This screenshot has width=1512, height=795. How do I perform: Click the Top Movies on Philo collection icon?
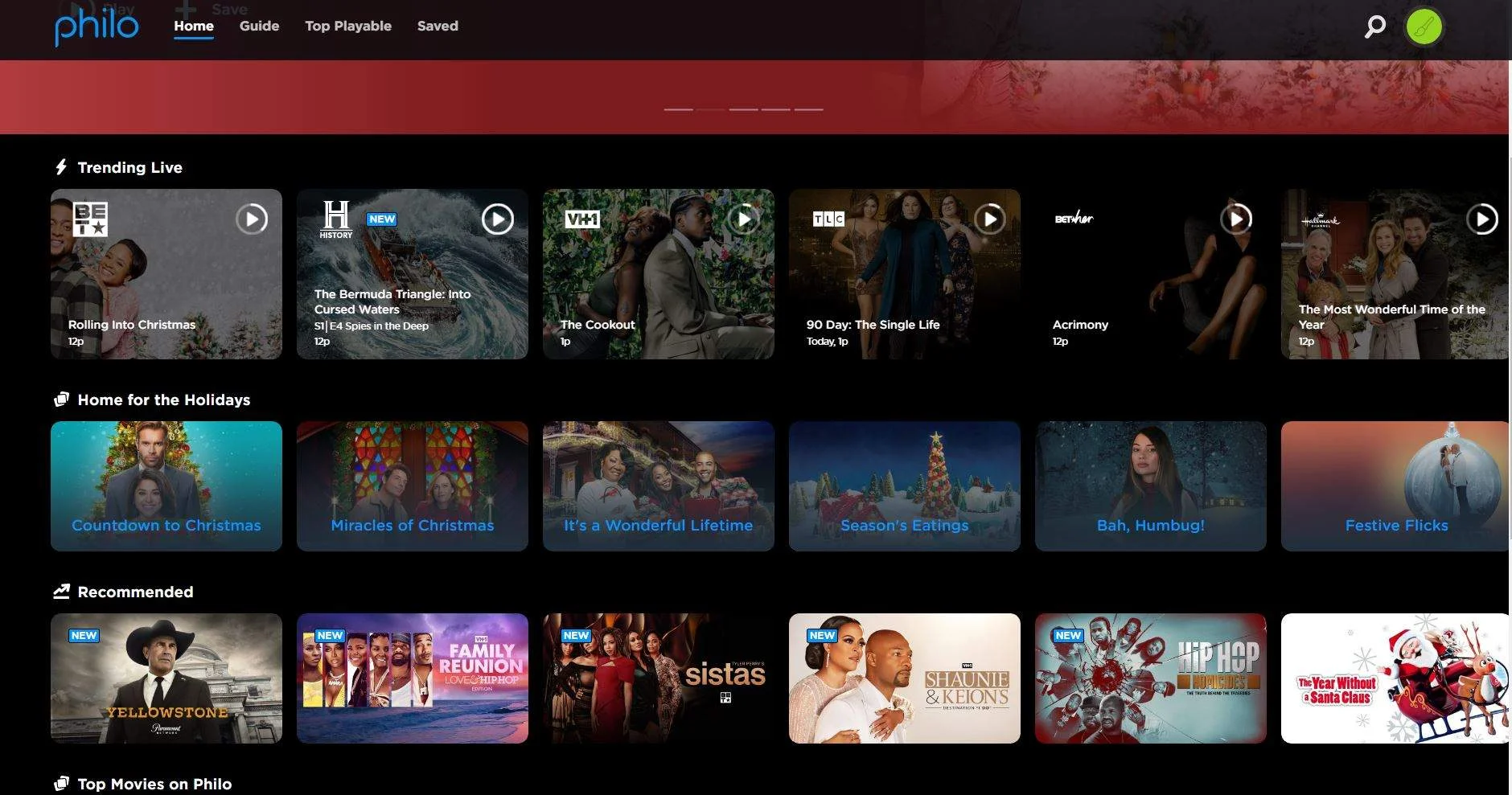pos(61,784)
